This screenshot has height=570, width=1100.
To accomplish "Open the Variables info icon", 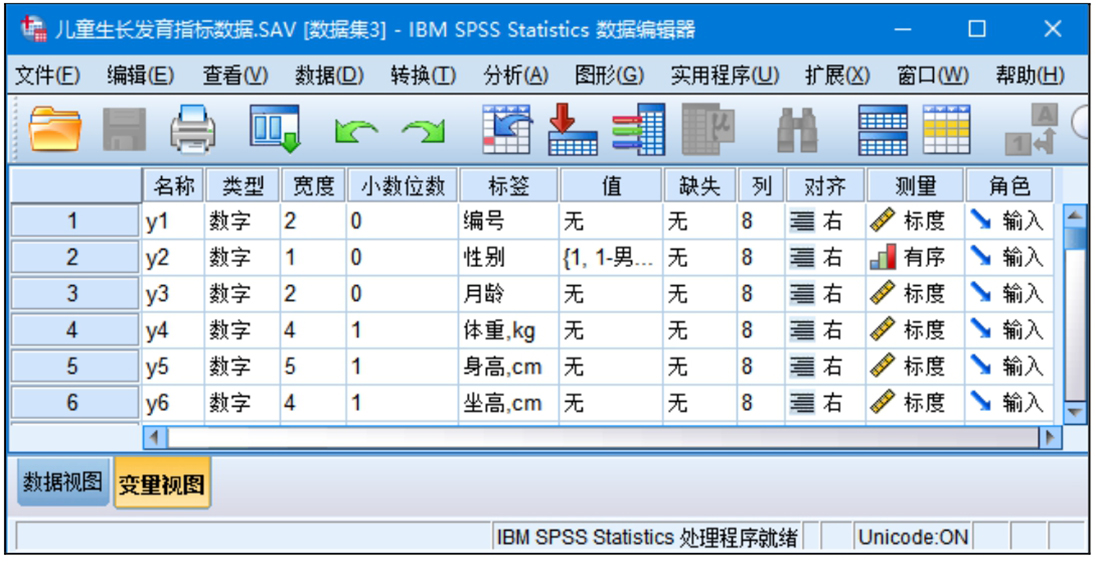I will pos(639,129).
